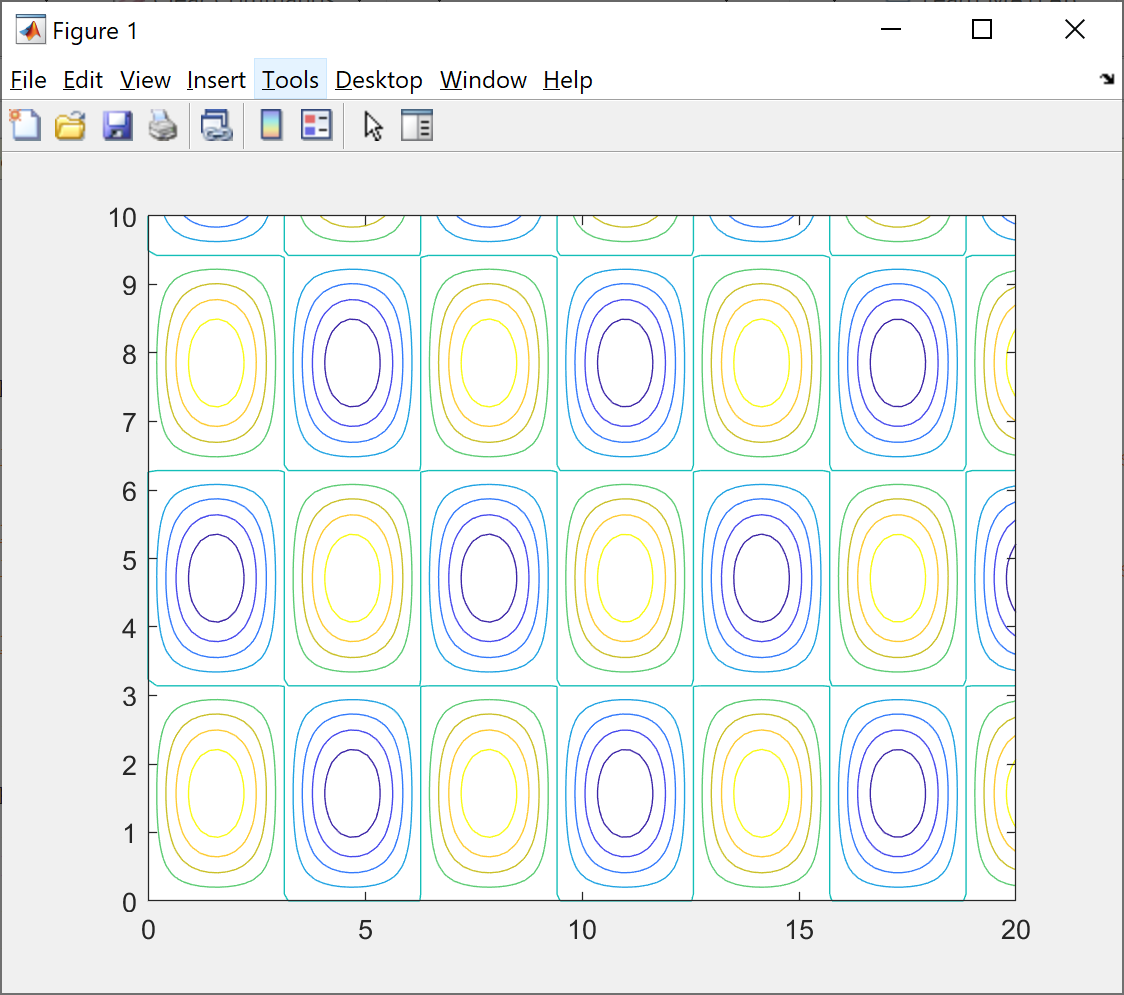Viewport: 1124px width, 995px height.
Task: Expand the File menu
Action: 28,80
